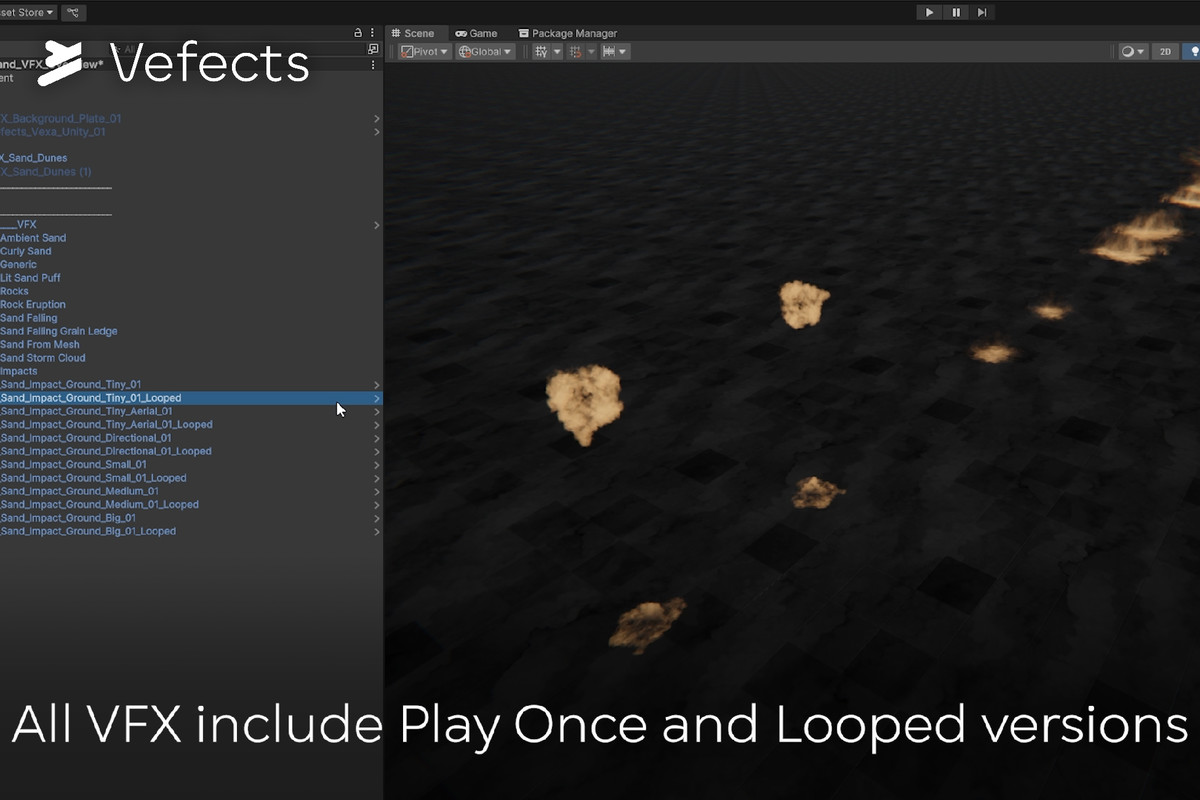
Task: Select Sand_Impact_Ground_Medium_01 in Hierarchy
Action: (x=79, y=491)
